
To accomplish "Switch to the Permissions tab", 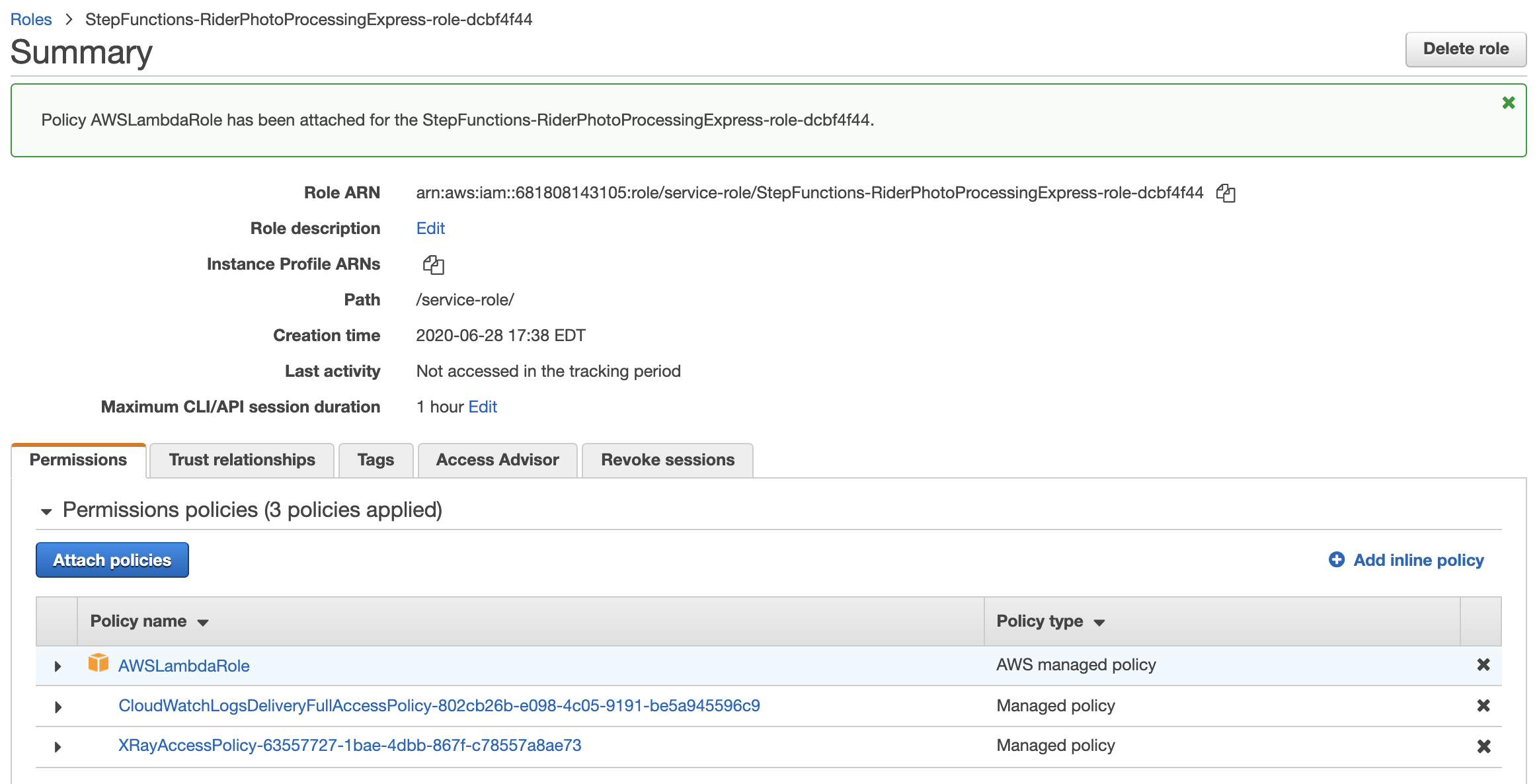I will pyautogui.click(x=79, y=460).
